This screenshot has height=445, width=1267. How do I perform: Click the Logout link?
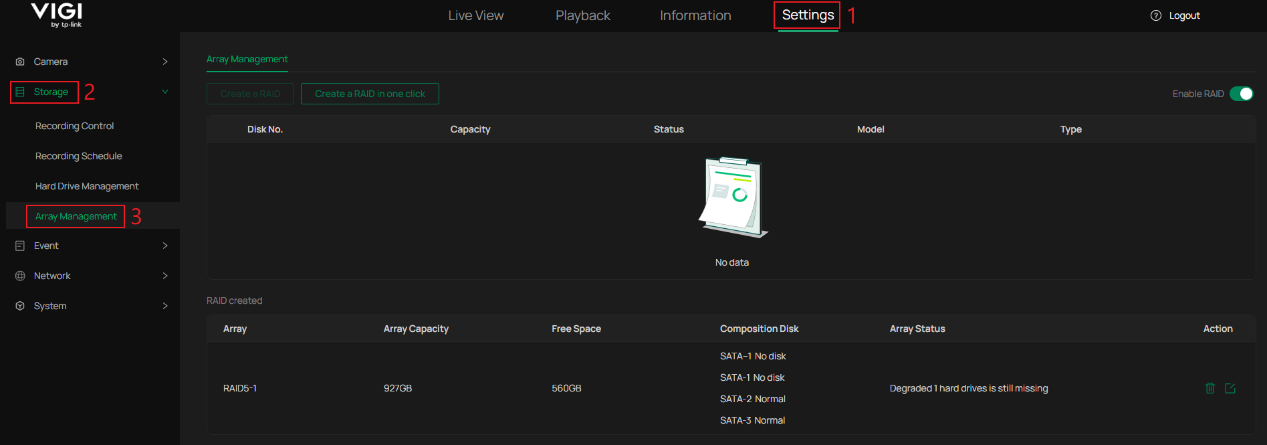point(1184,16)
